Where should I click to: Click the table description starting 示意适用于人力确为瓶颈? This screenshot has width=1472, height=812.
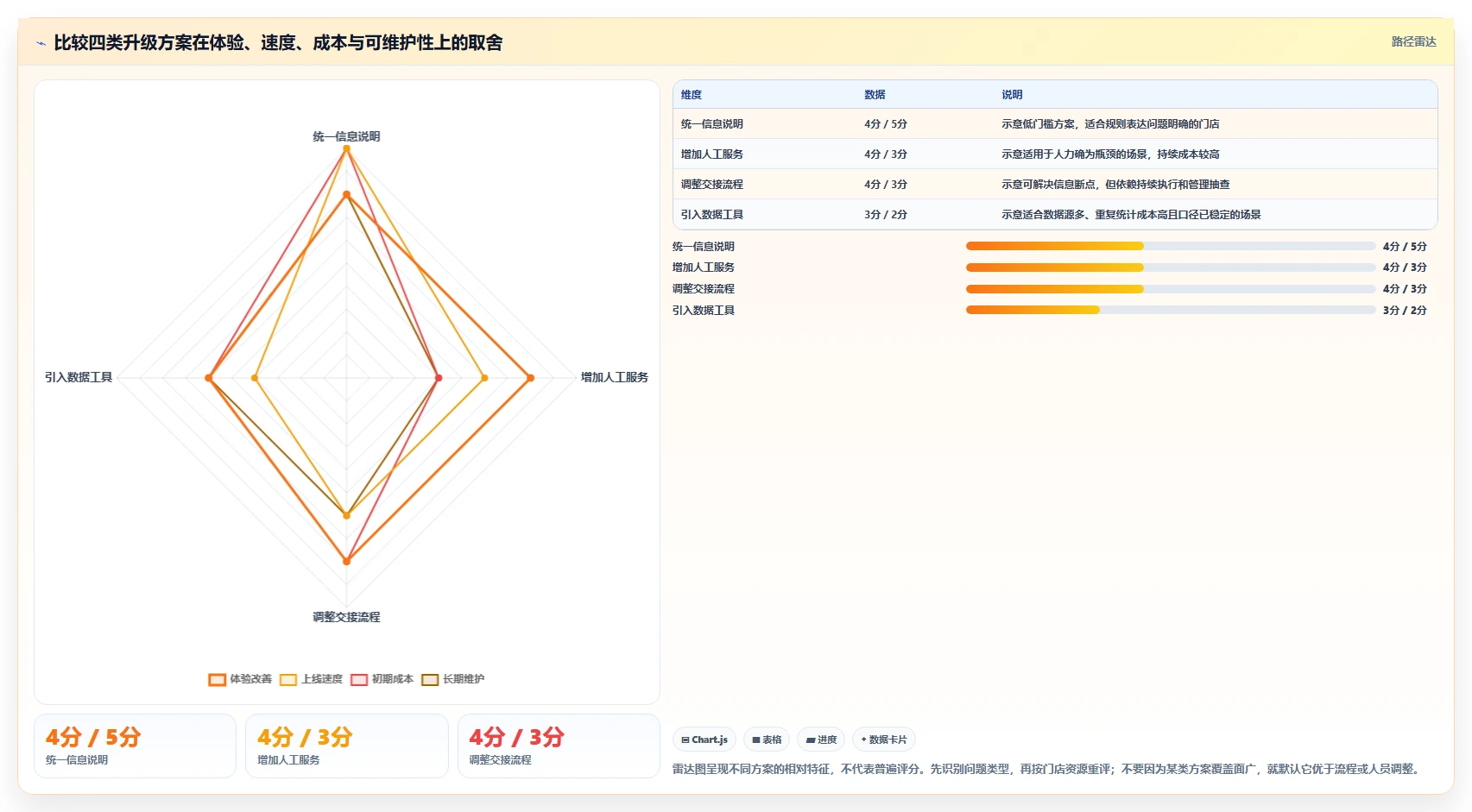point(1110,154)
